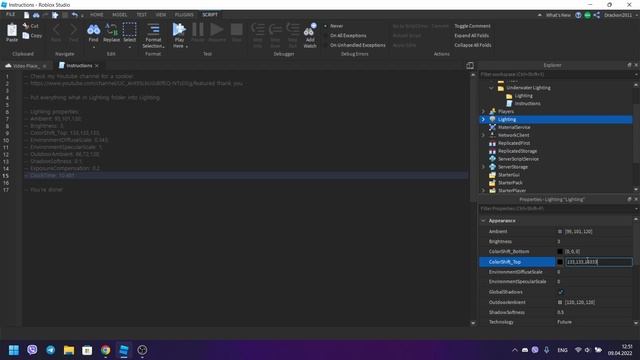Select the Never debug errors option
Viewport: 640px width, 360px height.
click(336, 26)
